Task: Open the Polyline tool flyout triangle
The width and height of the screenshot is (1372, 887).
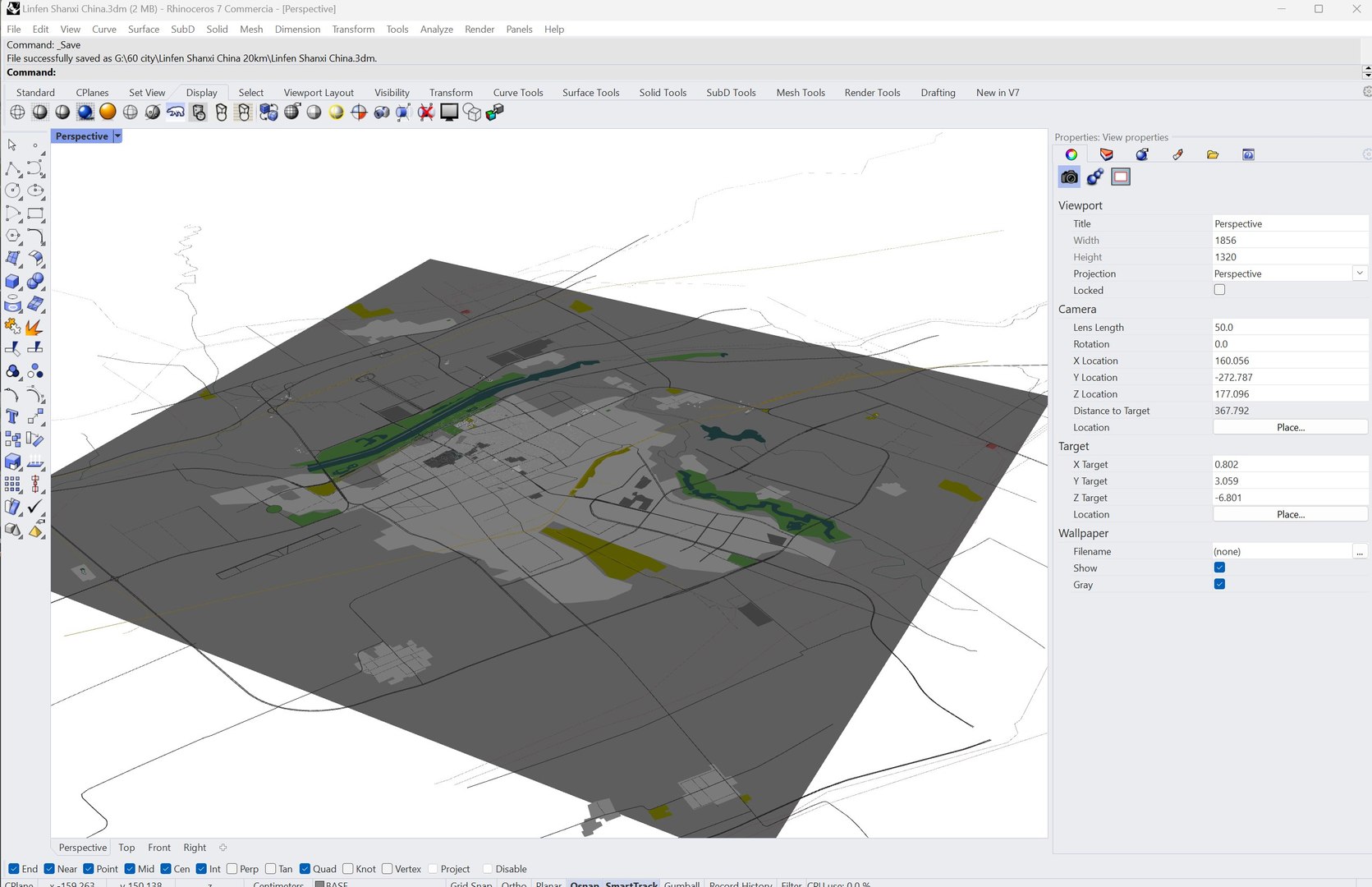Action: 21,177
